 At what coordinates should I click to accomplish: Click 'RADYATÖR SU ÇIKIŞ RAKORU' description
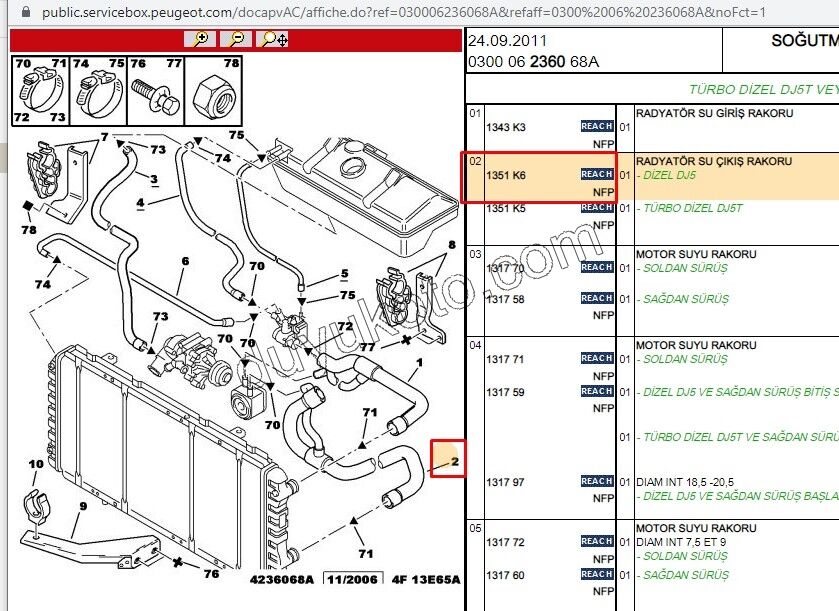coord(714,161)
